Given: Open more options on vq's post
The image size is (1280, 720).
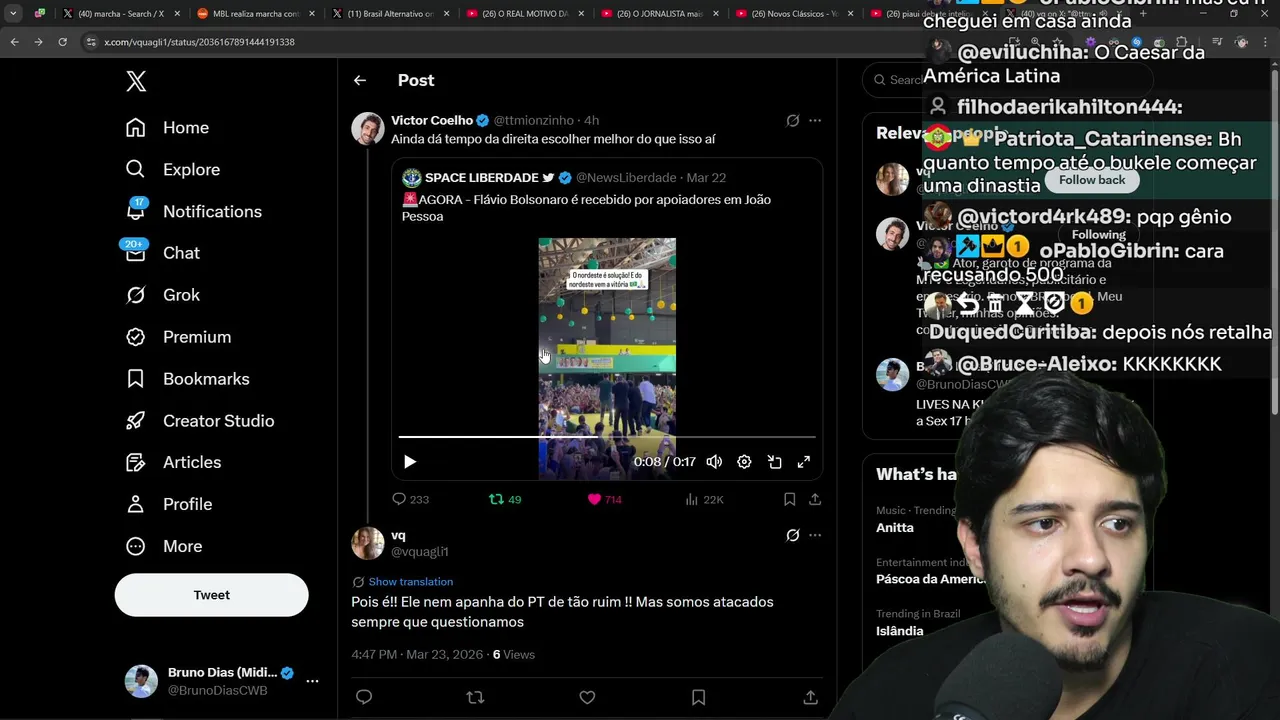Looking at the screenshot, I should click(x=815, y=535).
